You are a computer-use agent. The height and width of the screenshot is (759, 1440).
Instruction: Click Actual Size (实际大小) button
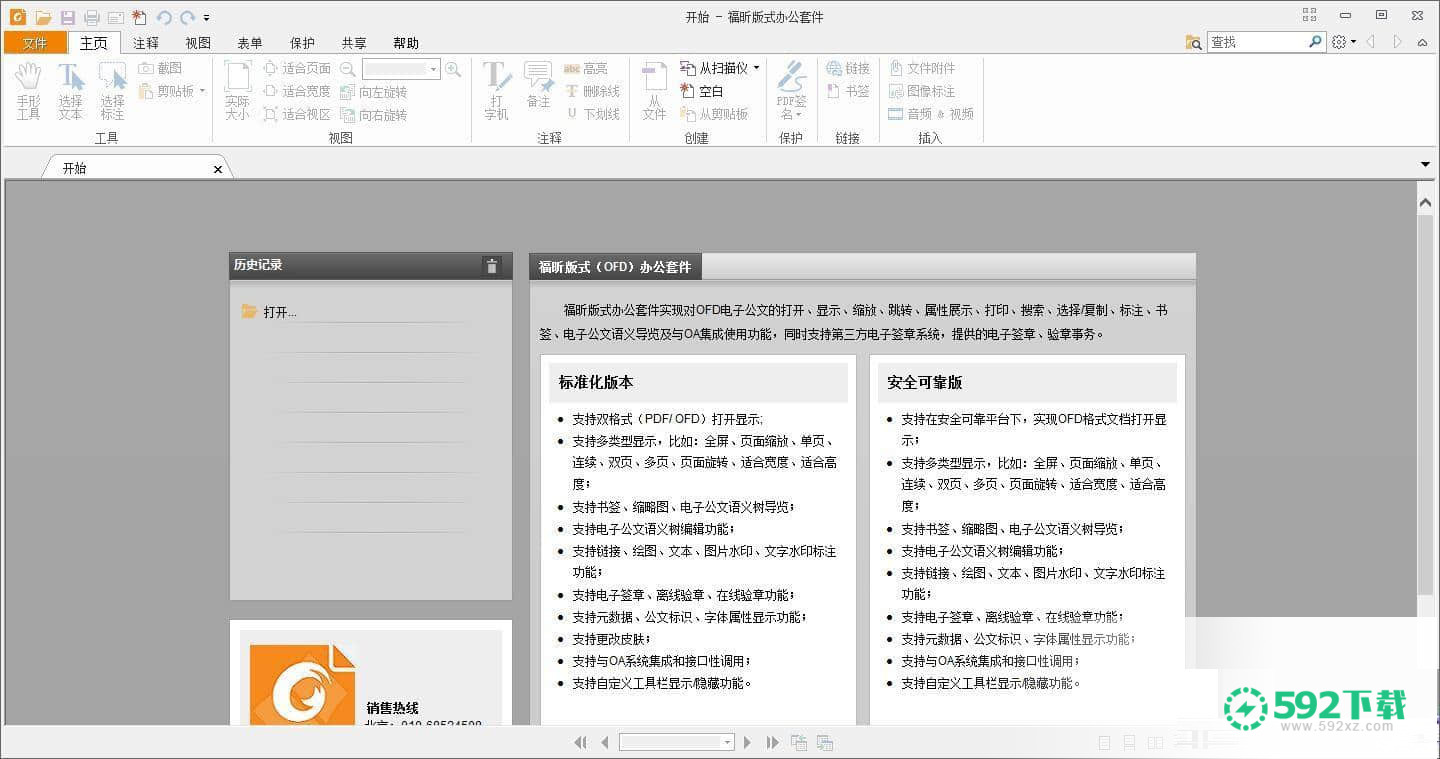tap(237, 91)
